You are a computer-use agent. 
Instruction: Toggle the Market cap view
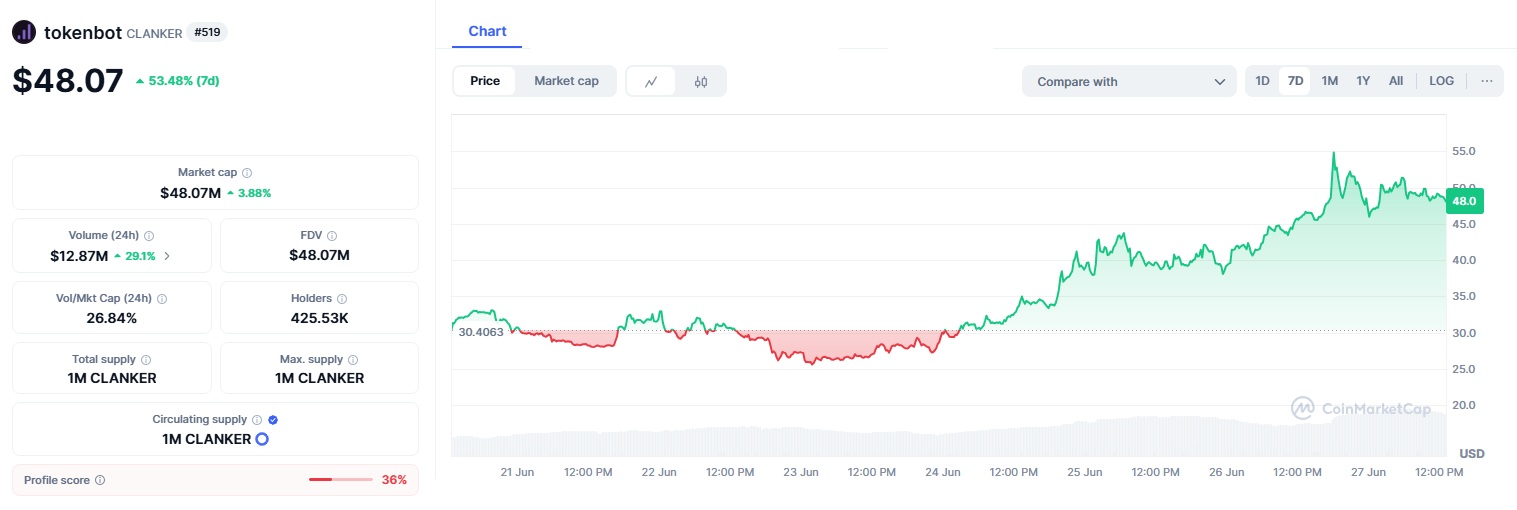566,81
